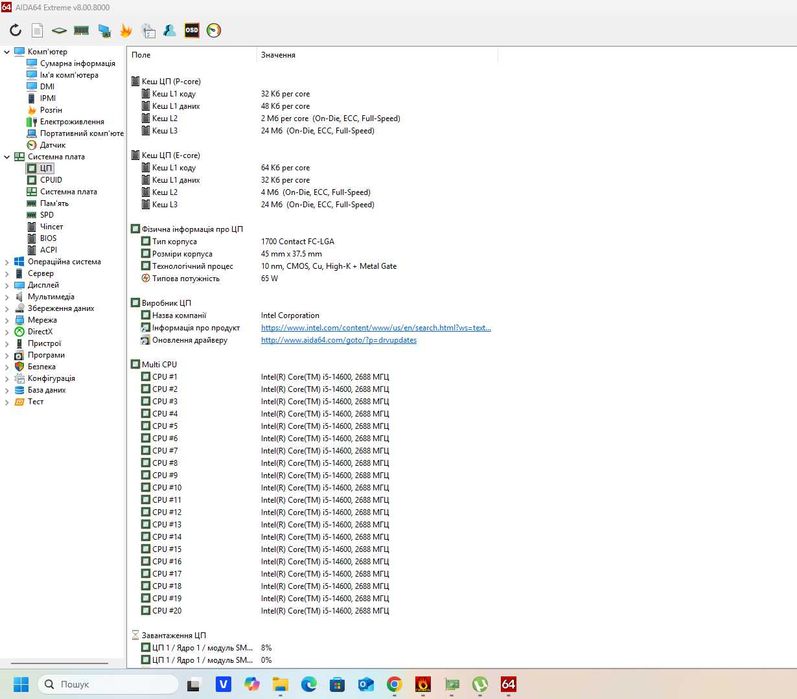The height and width of the screenshot is (699, 797).
Task: Click the motherboard chip toolbar icon
Action: coord(59,31)
